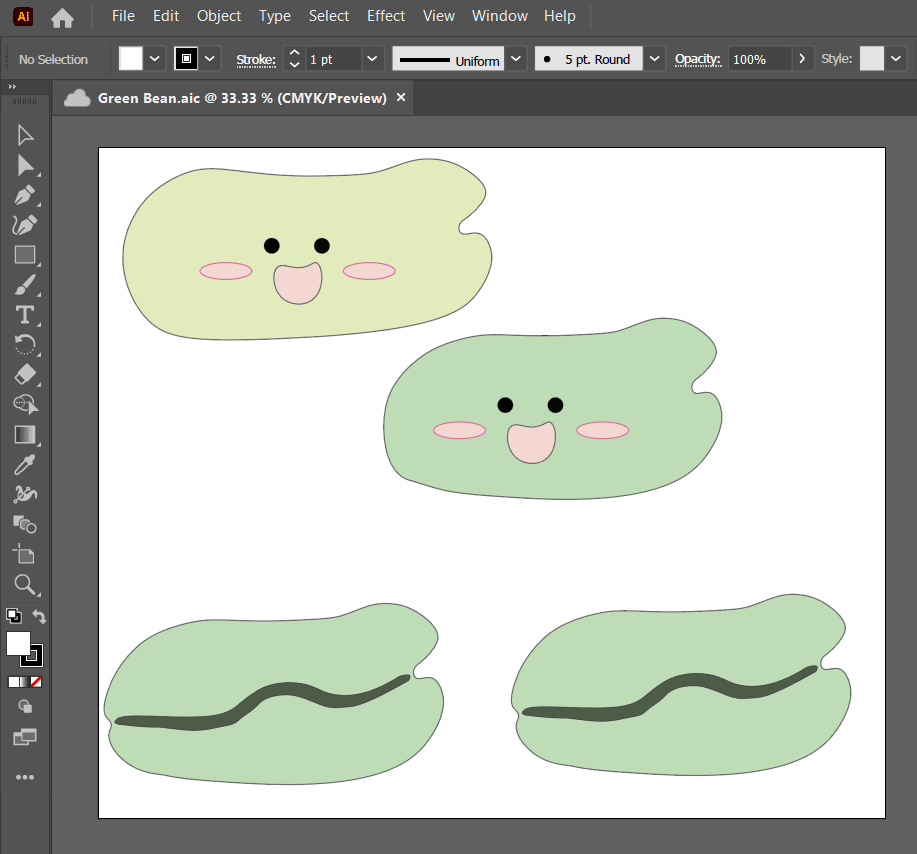This screenshot has height=854, width=917.
Task: Click the fill color swatch in control bar
Action: tap(130, 58)
